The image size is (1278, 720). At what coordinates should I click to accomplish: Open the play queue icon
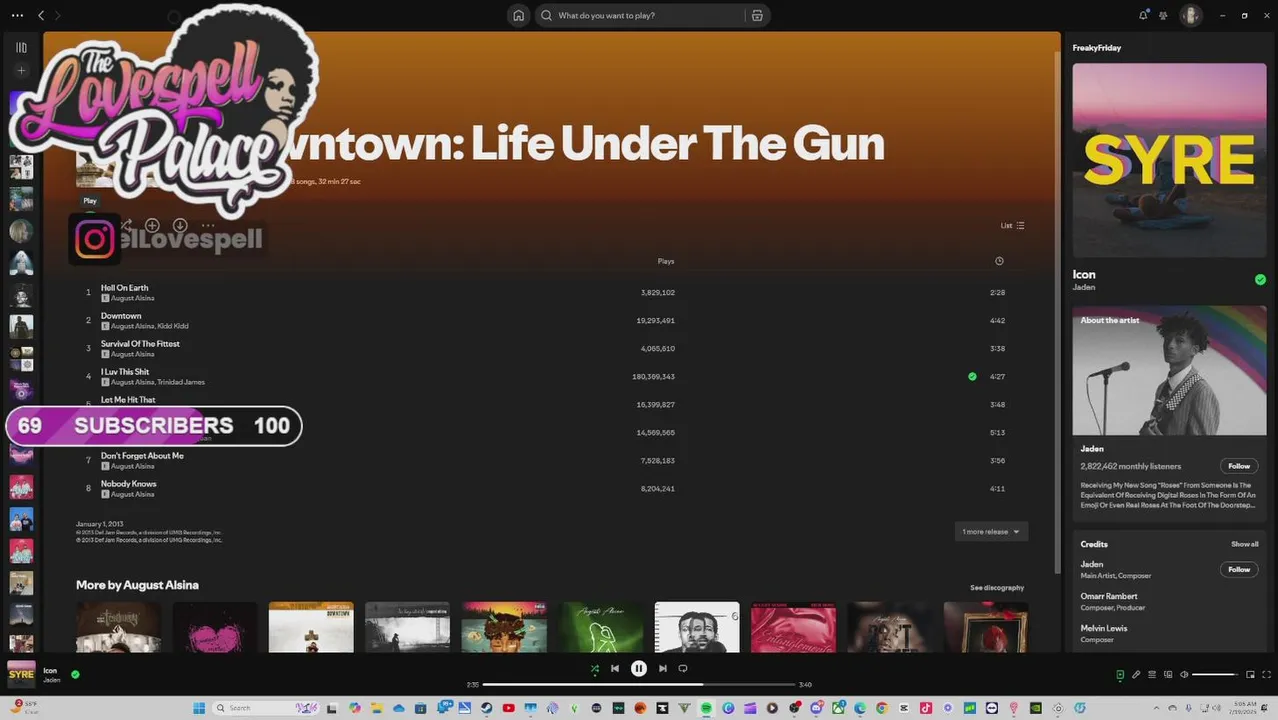(x=1152, y=675)
